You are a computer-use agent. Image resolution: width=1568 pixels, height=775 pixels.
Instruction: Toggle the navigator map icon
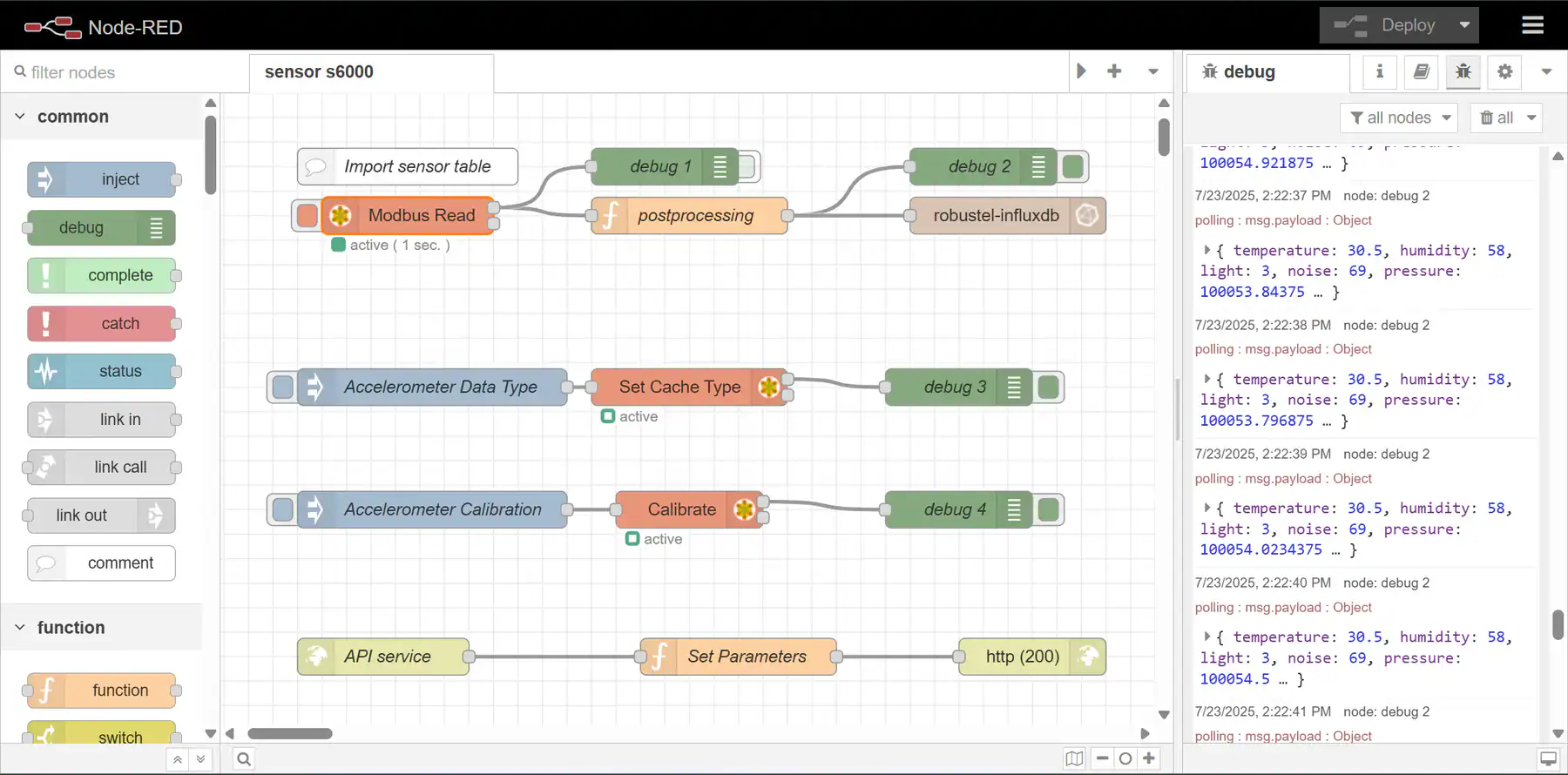tap(1074, 758)
